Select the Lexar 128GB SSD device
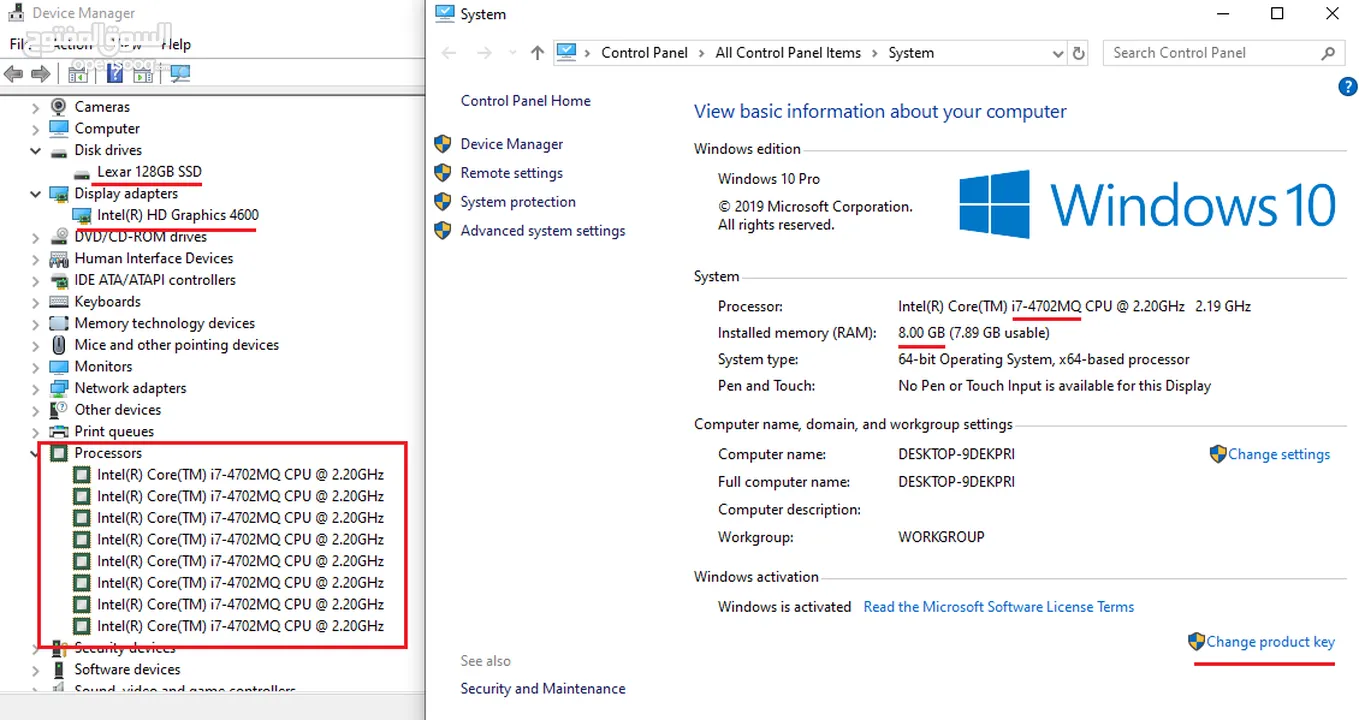Image resolution: width=1359 pixels, height=720 pixels. click(x=149, y=172)
